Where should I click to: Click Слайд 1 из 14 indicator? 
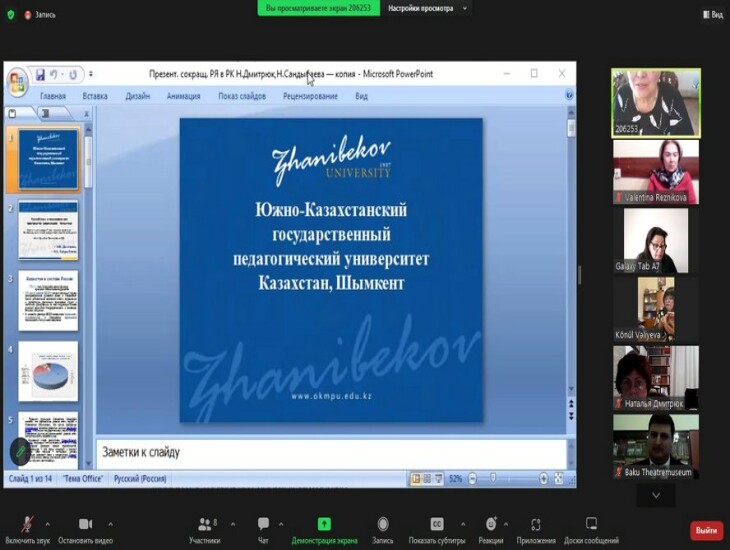[30, 479]
